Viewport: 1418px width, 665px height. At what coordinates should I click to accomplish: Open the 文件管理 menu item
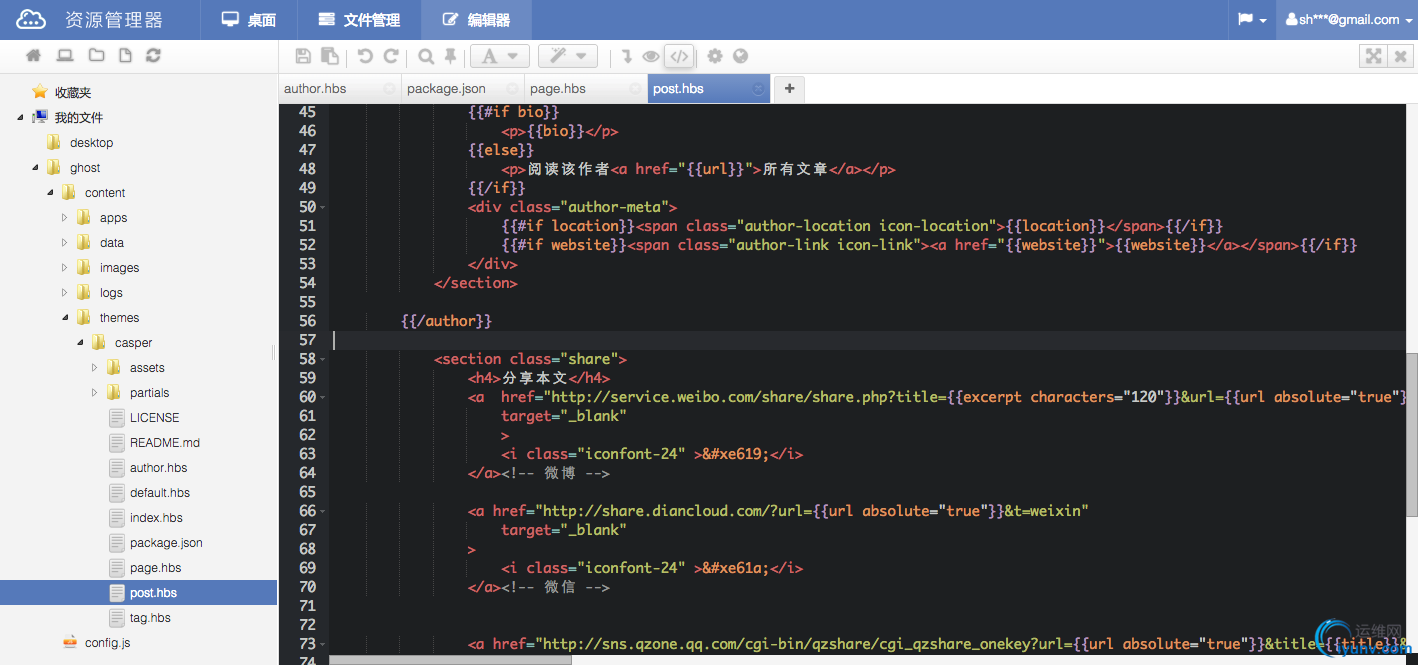click(359, 20)
